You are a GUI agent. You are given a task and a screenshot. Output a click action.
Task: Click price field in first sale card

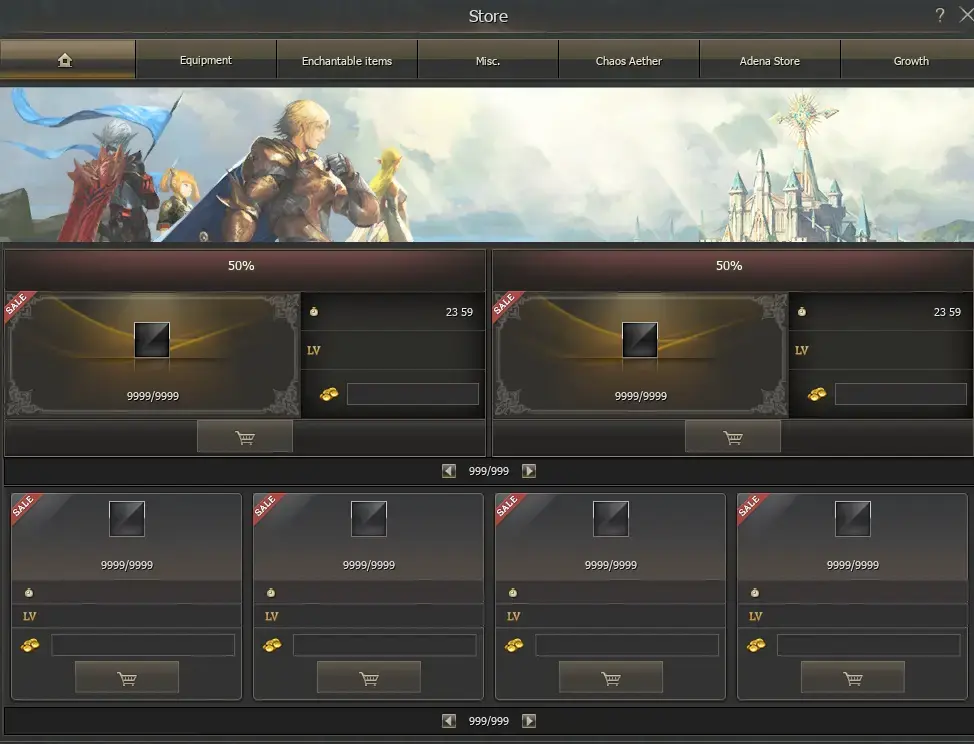143,645
